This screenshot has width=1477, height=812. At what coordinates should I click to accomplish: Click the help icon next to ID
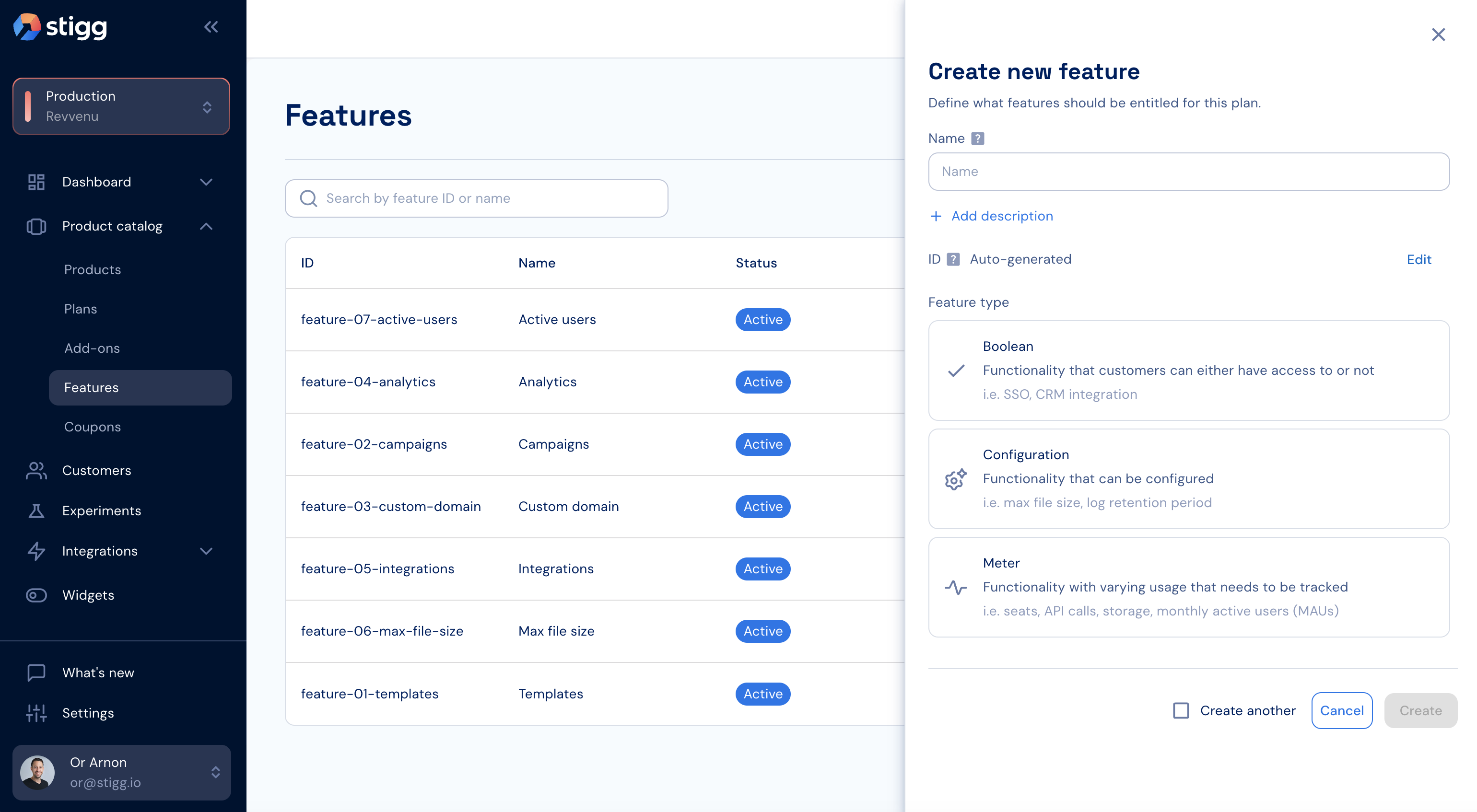pos(953,260)
